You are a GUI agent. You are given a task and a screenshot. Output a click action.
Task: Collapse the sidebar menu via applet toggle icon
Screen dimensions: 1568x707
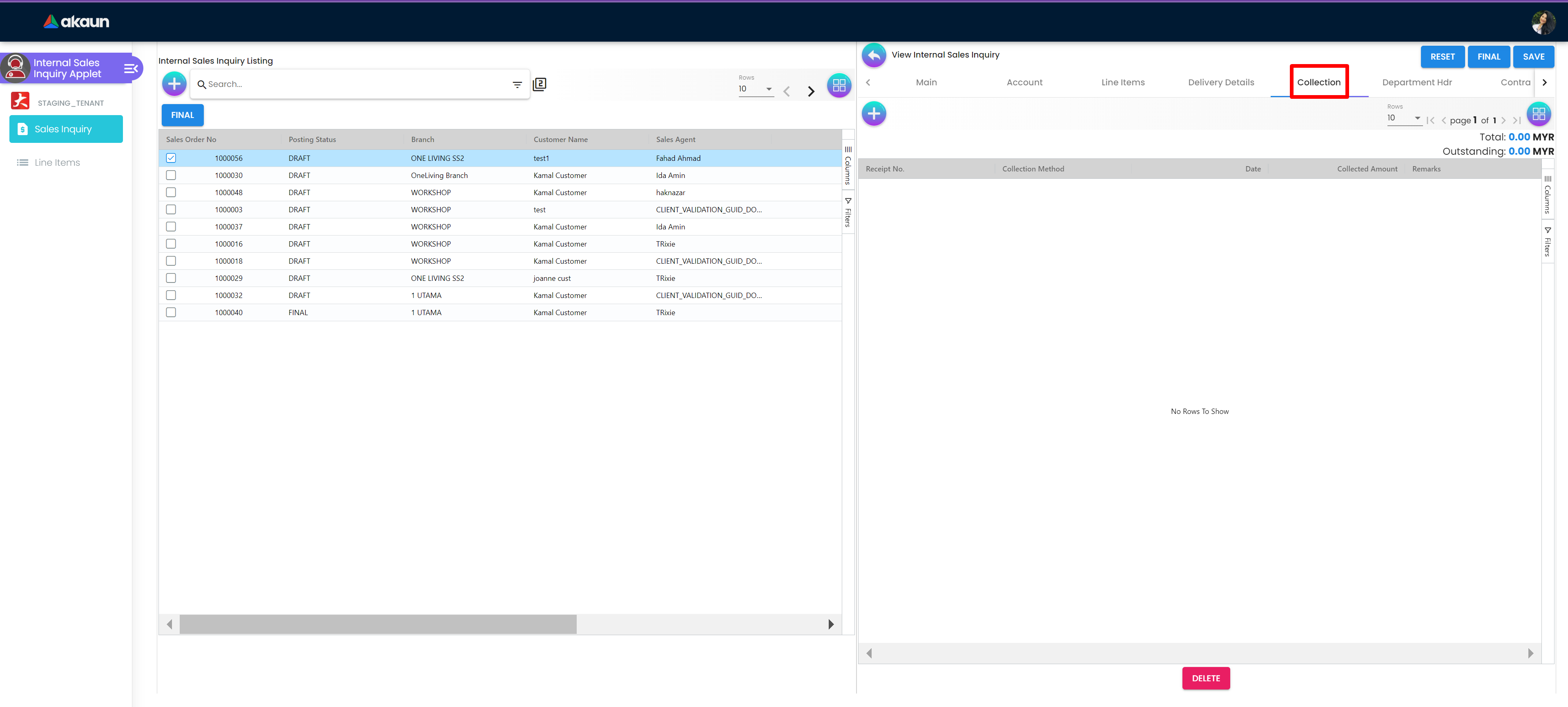[x=130, y=69]
